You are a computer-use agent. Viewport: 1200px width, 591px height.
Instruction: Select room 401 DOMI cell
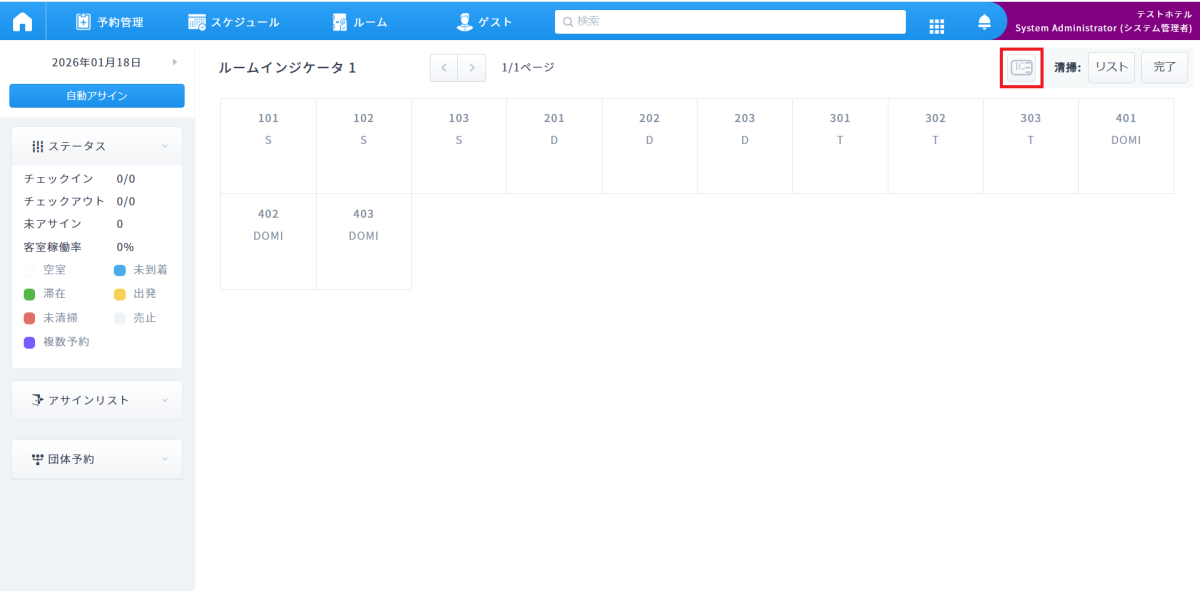(x=1126, y=146)
